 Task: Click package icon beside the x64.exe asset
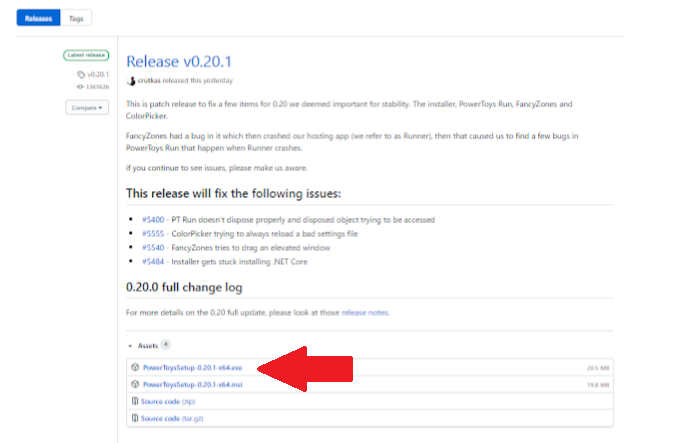(135, 367)
